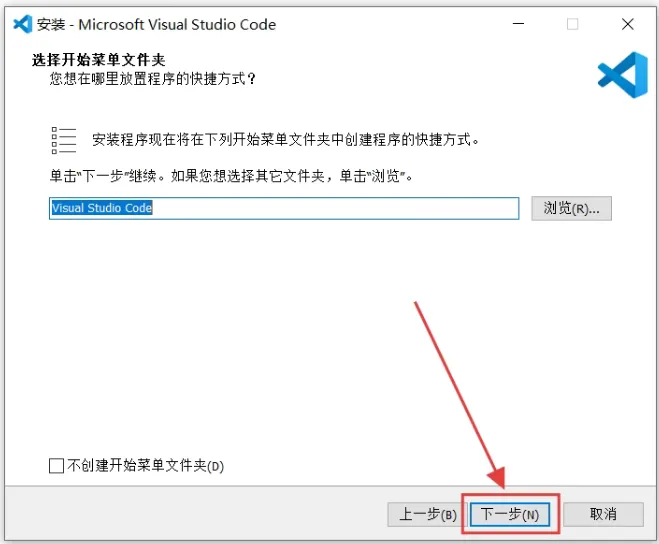Click the instruction line starting with 单击"下一步"继续
This screenshot has height=544, width=659.
click(x=231, y=176)
